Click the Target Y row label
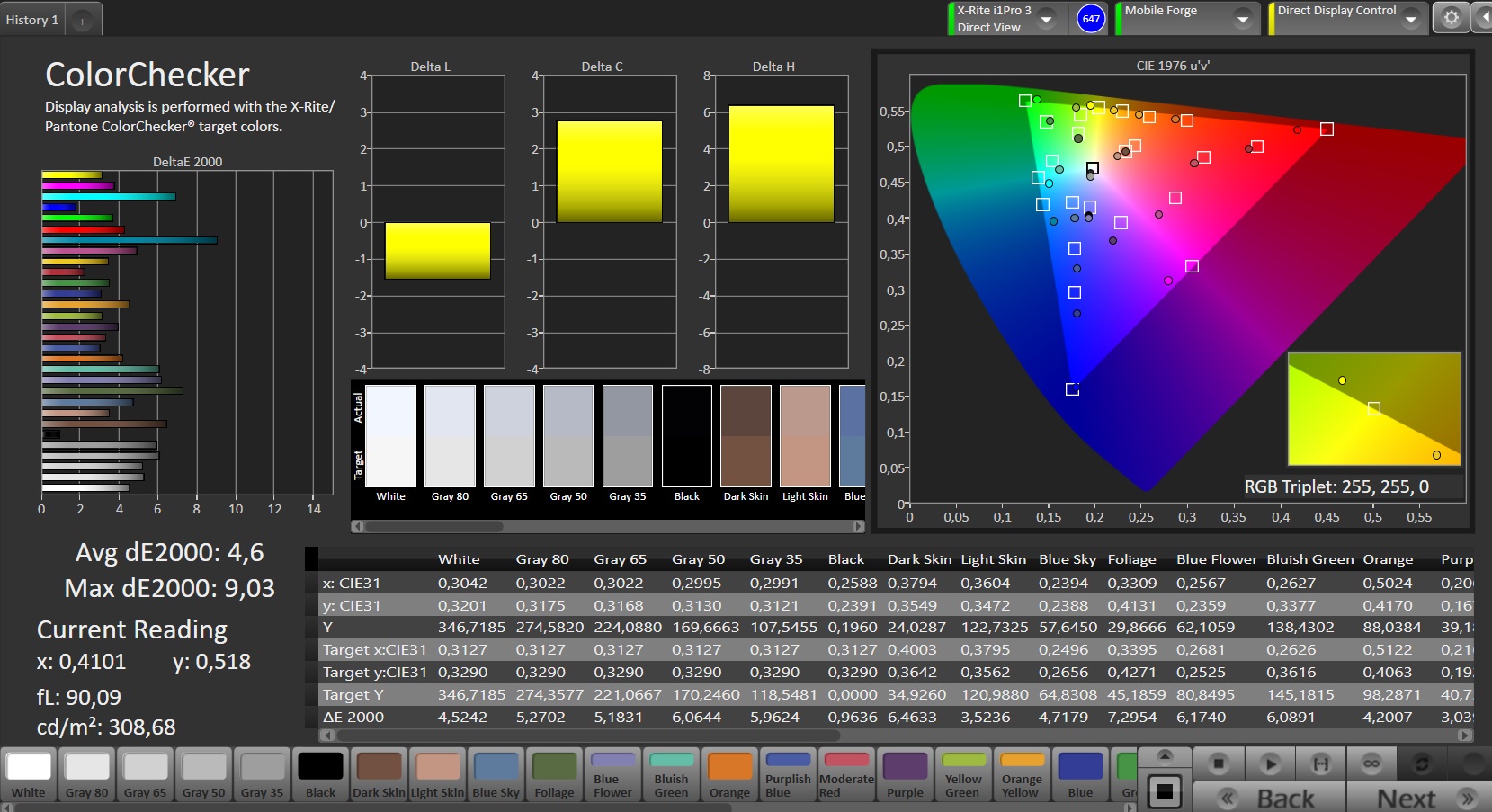 pos(353,695)
